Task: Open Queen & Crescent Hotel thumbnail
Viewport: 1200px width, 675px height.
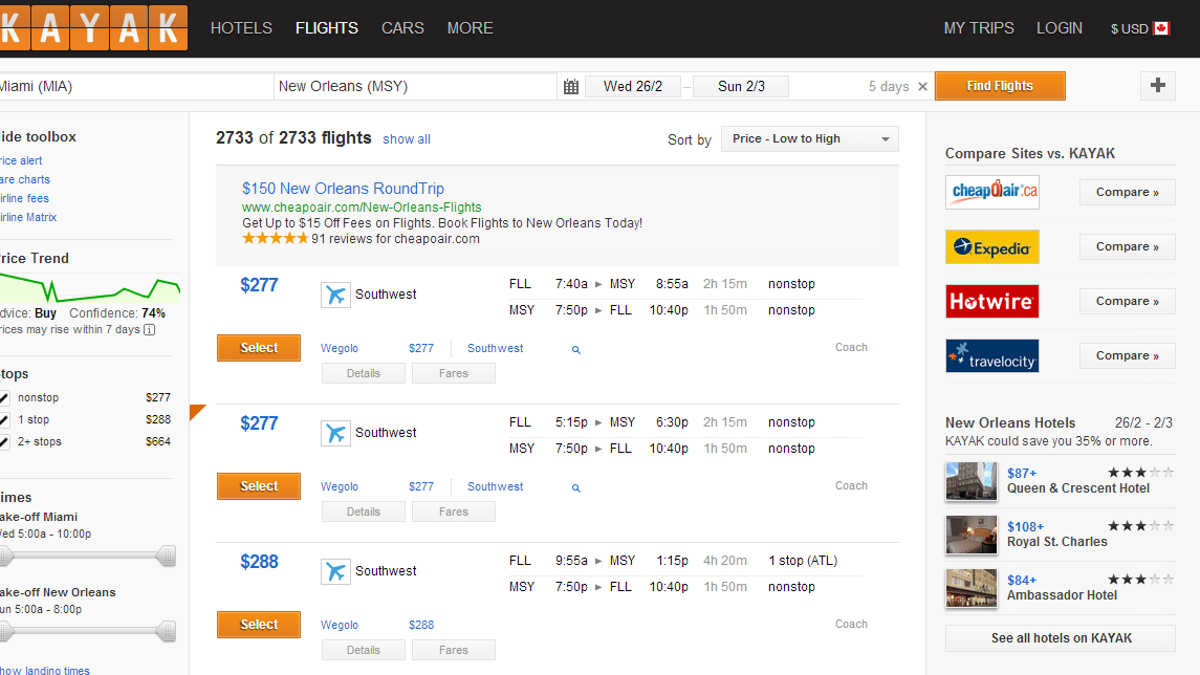Action: click(x=971, y=481)
